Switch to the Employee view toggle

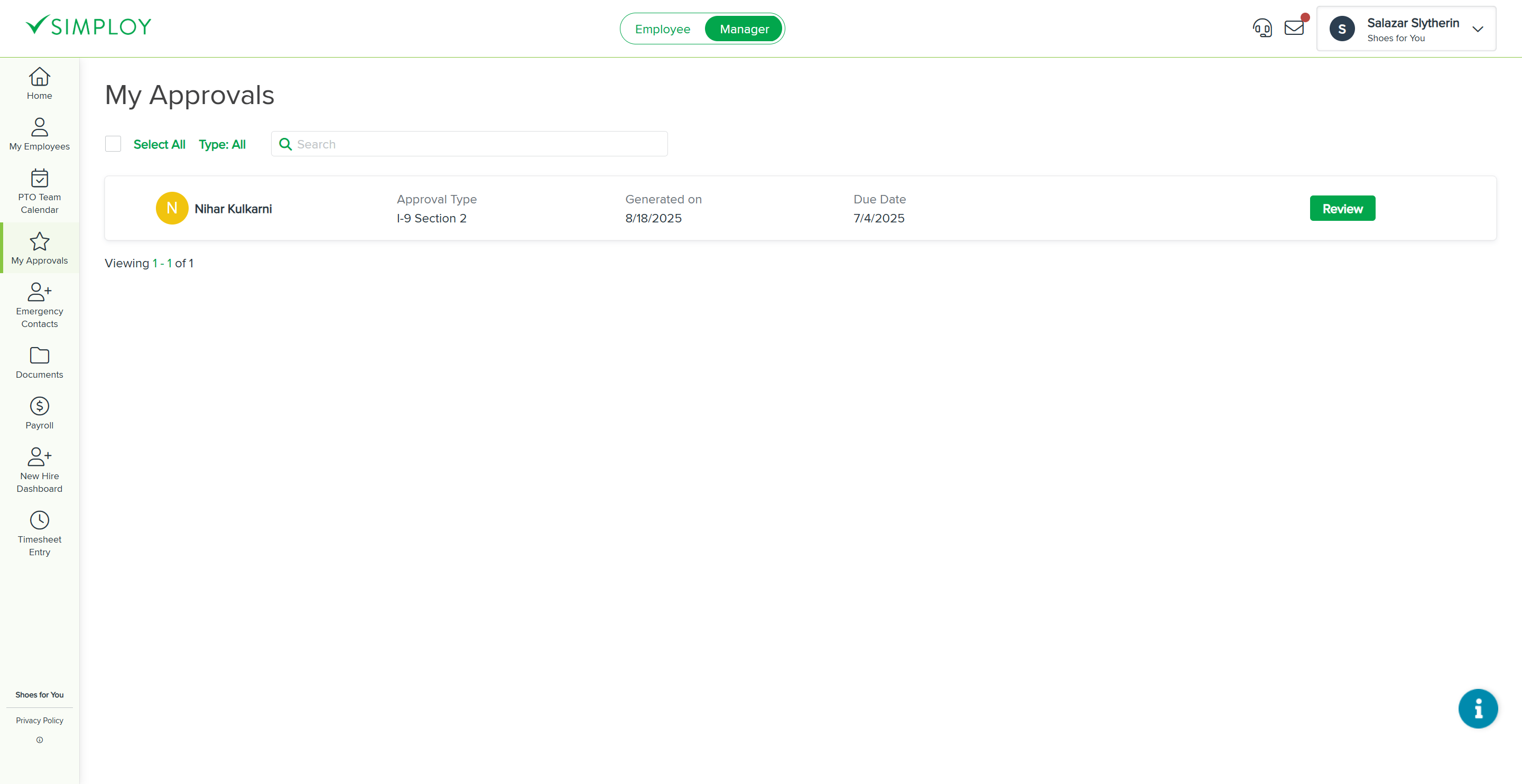(662, 29)
